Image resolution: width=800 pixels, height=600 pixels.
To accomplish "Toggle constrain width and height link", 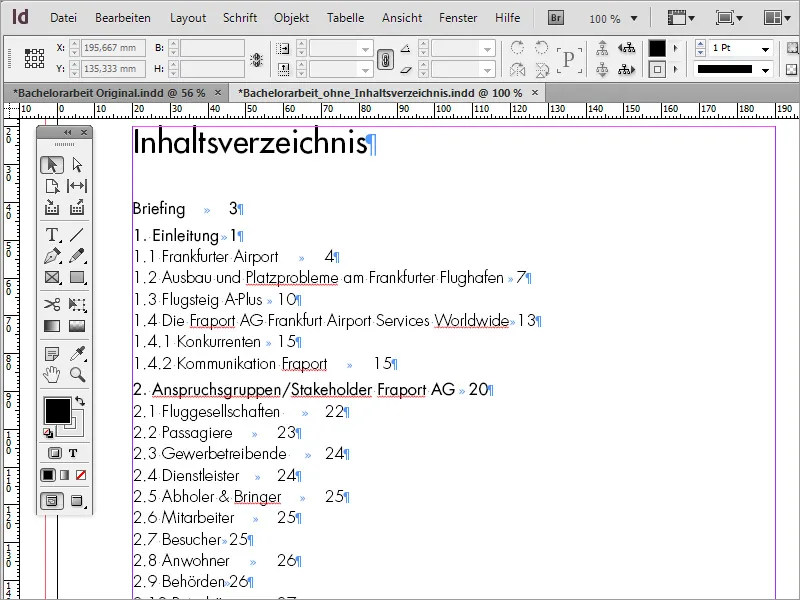I will (x=256, y=60).
